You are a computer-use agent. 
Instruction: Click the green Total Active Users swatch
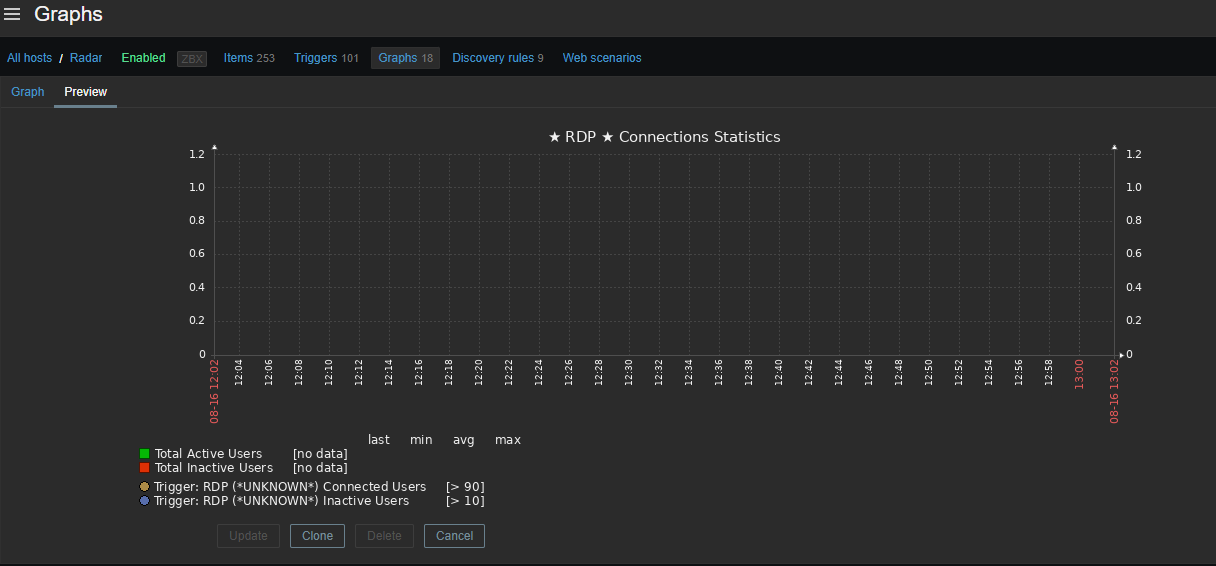tap(145, 454)
